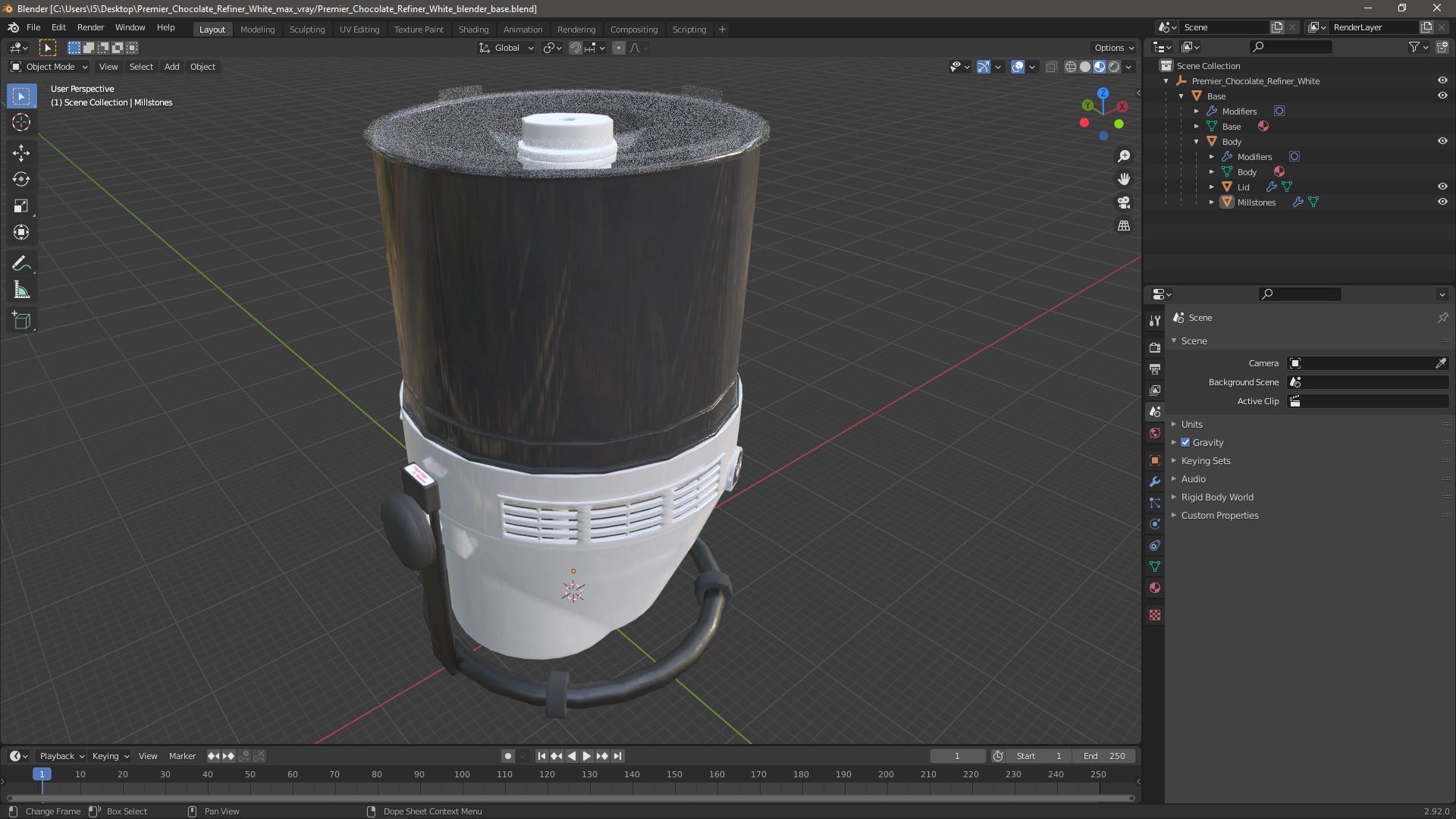Toggle camera view icon in viewport

[x=1124, y=202]
